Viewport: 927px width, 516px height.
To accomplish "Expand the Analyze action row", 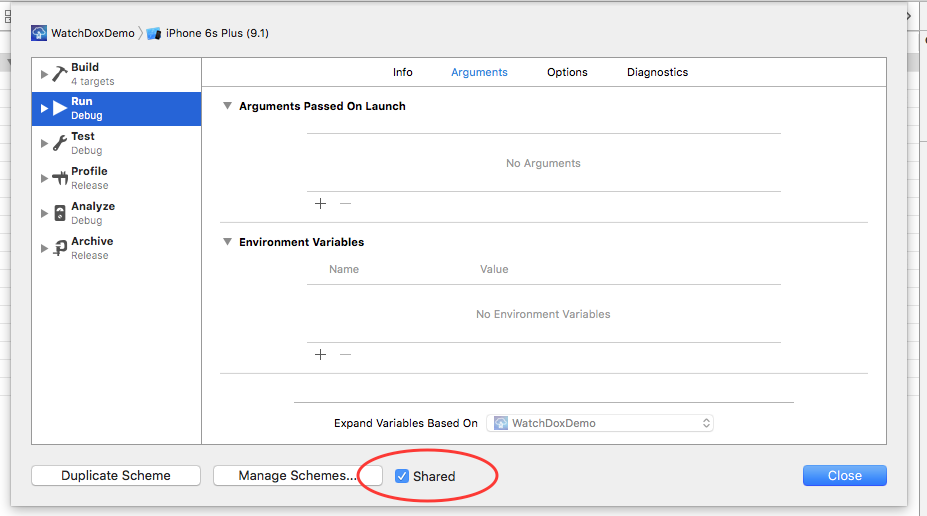I will (44, 213).
